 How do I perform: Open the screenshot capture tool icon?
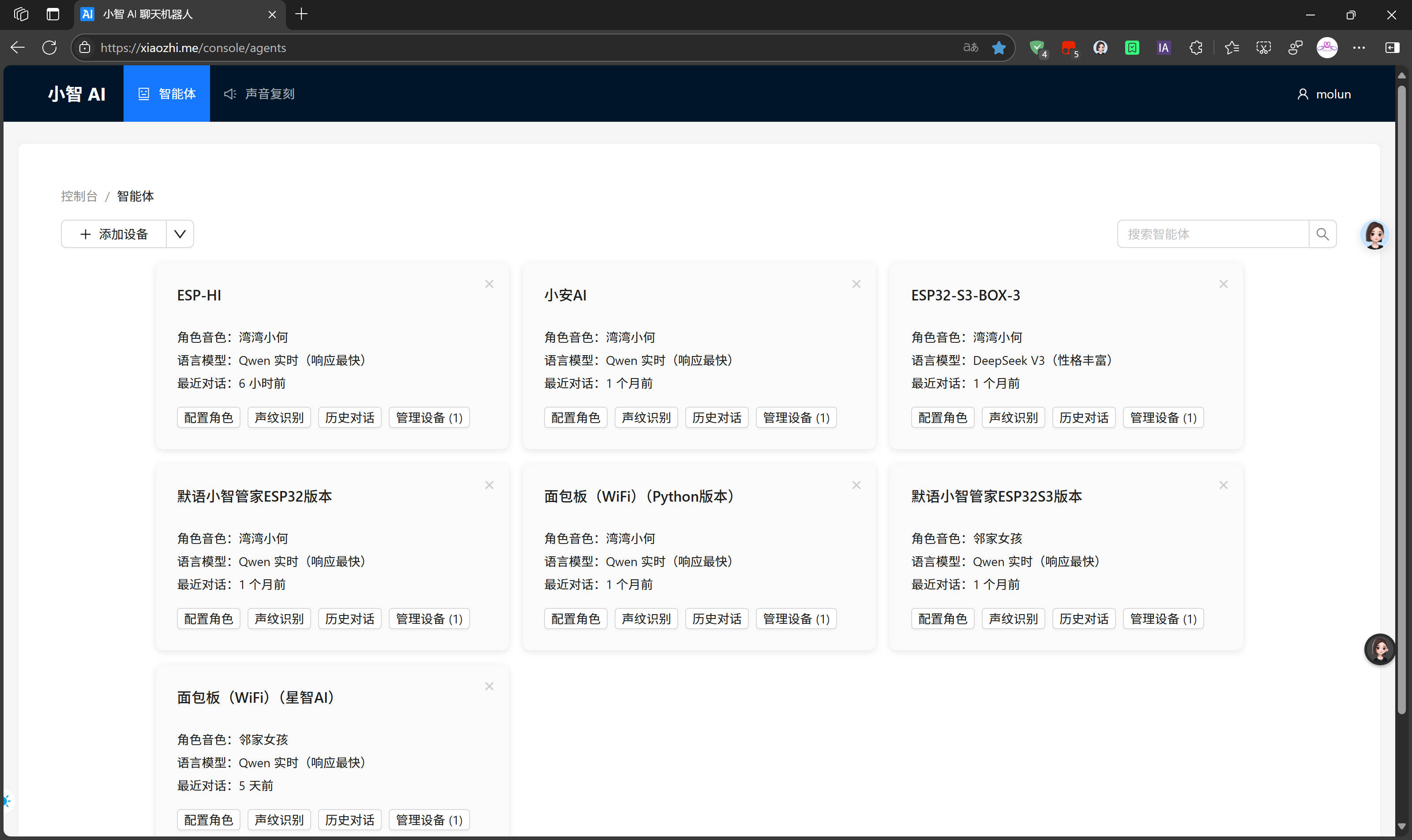1264,48
